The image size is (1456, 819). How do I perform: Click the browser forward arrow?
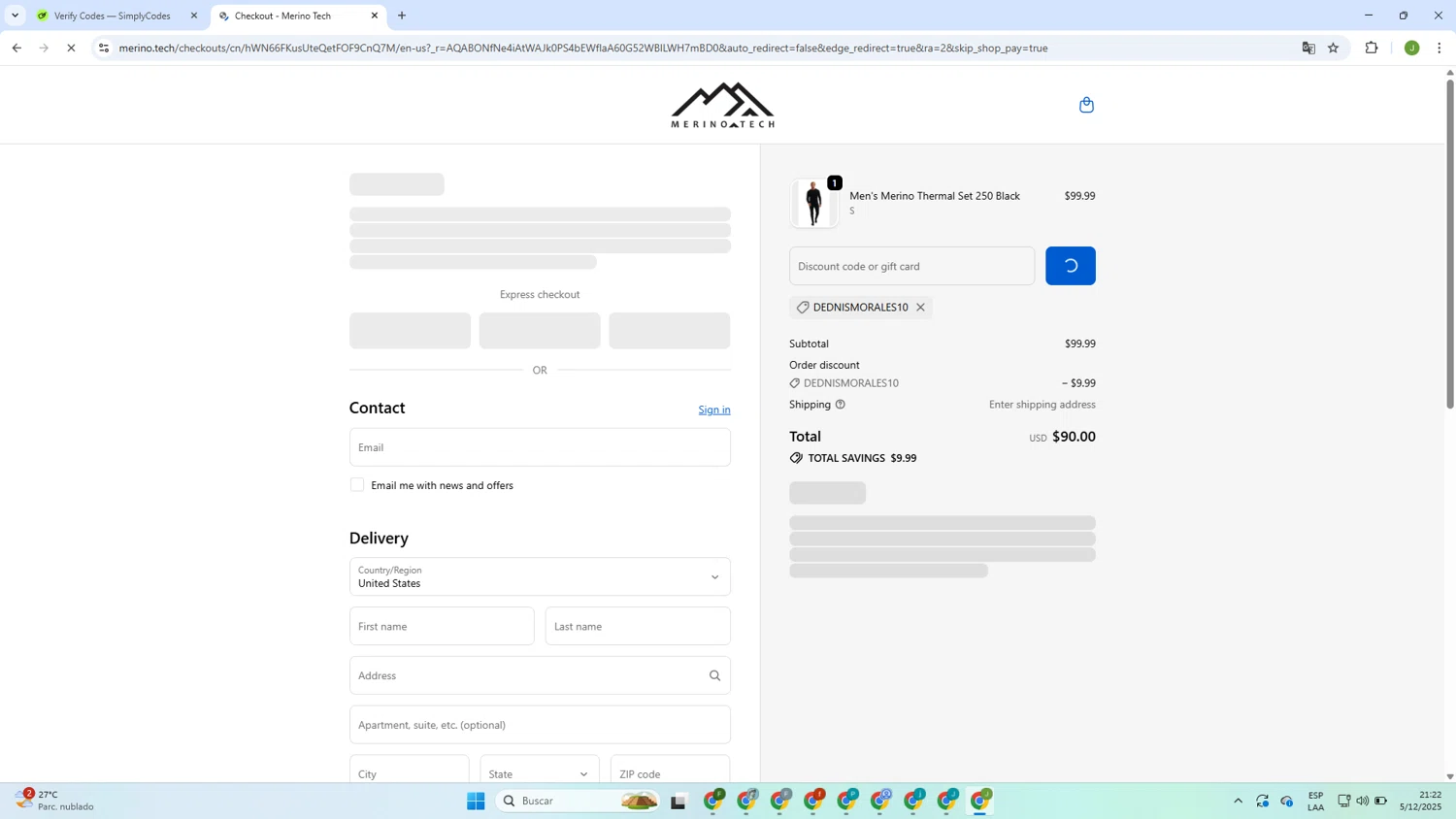click(44, 48)
